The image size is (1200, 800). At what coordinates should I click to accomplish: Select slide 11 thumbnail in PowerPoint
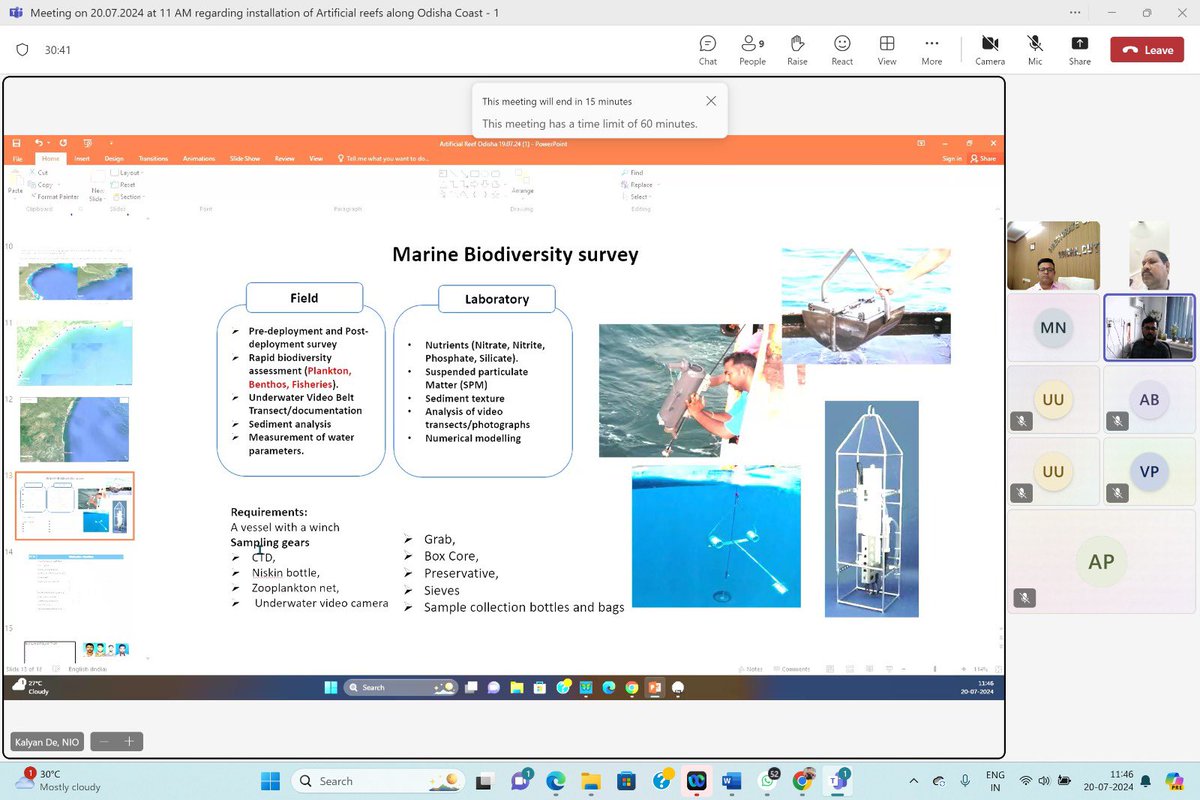[75, 353]
